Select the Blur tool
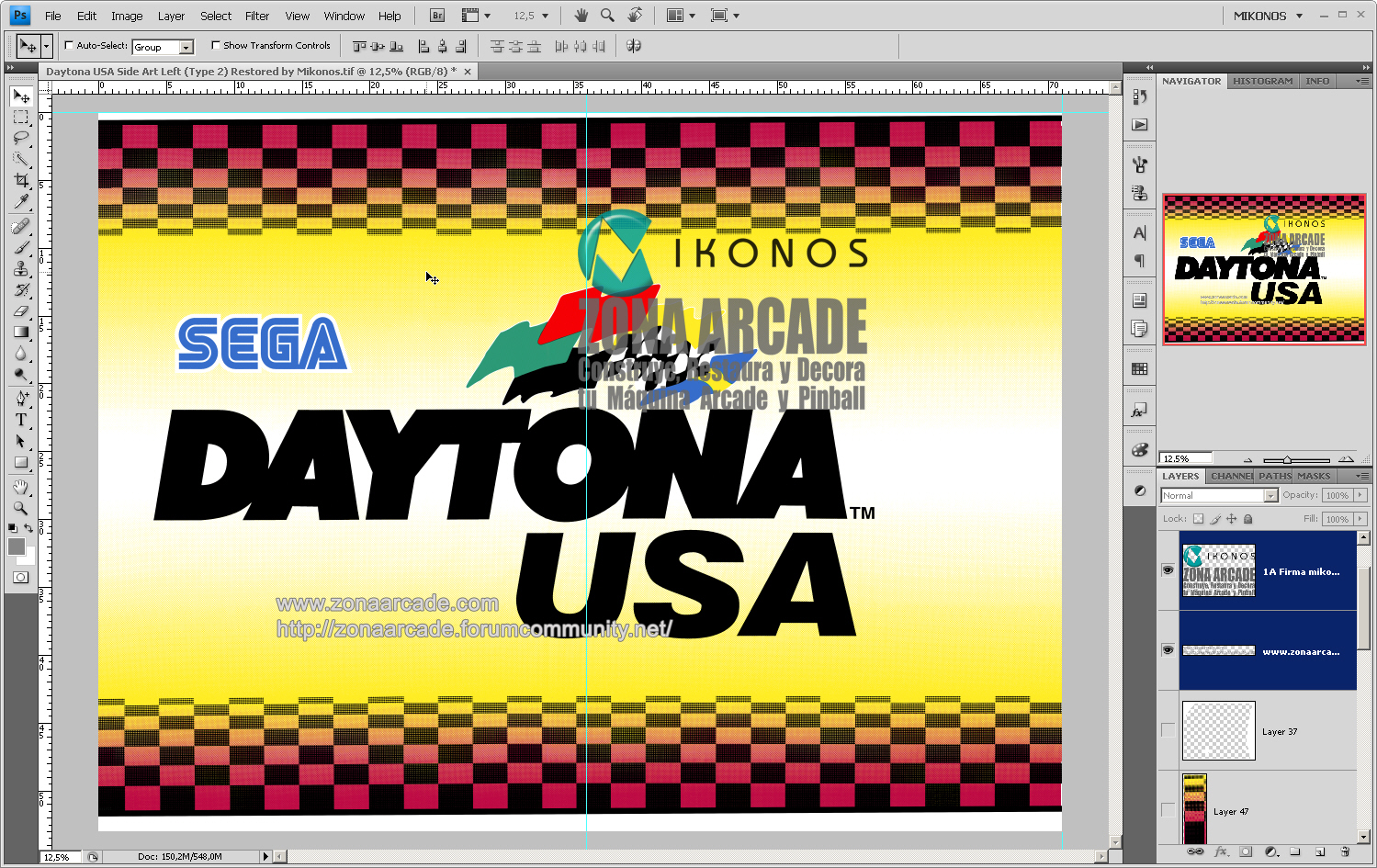This screenshot has width=1377, height=868. [21, 354]
